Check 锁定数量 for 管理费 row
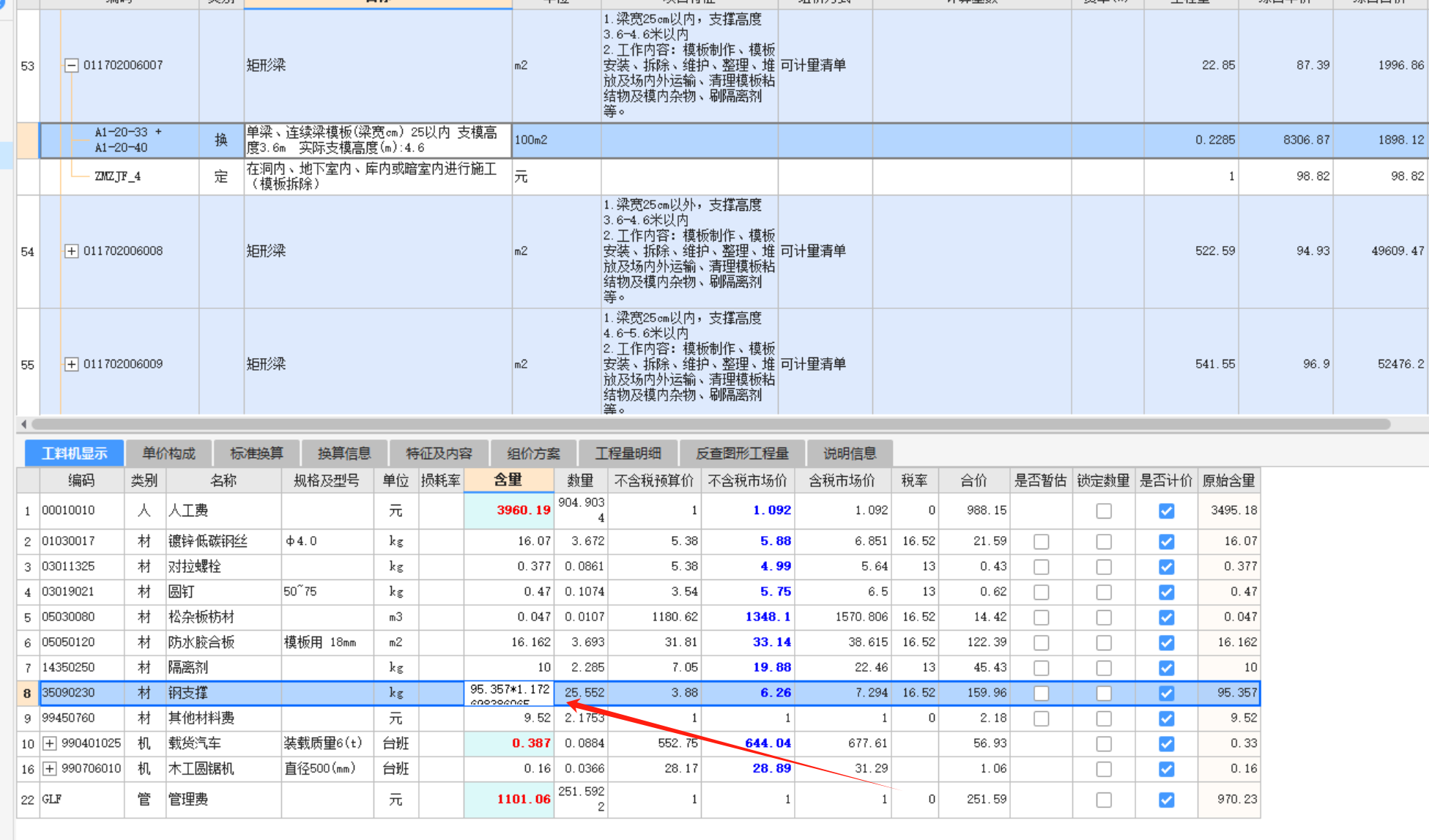The width and height of the screenshot is (1429, 840). tap(1104, 800)
